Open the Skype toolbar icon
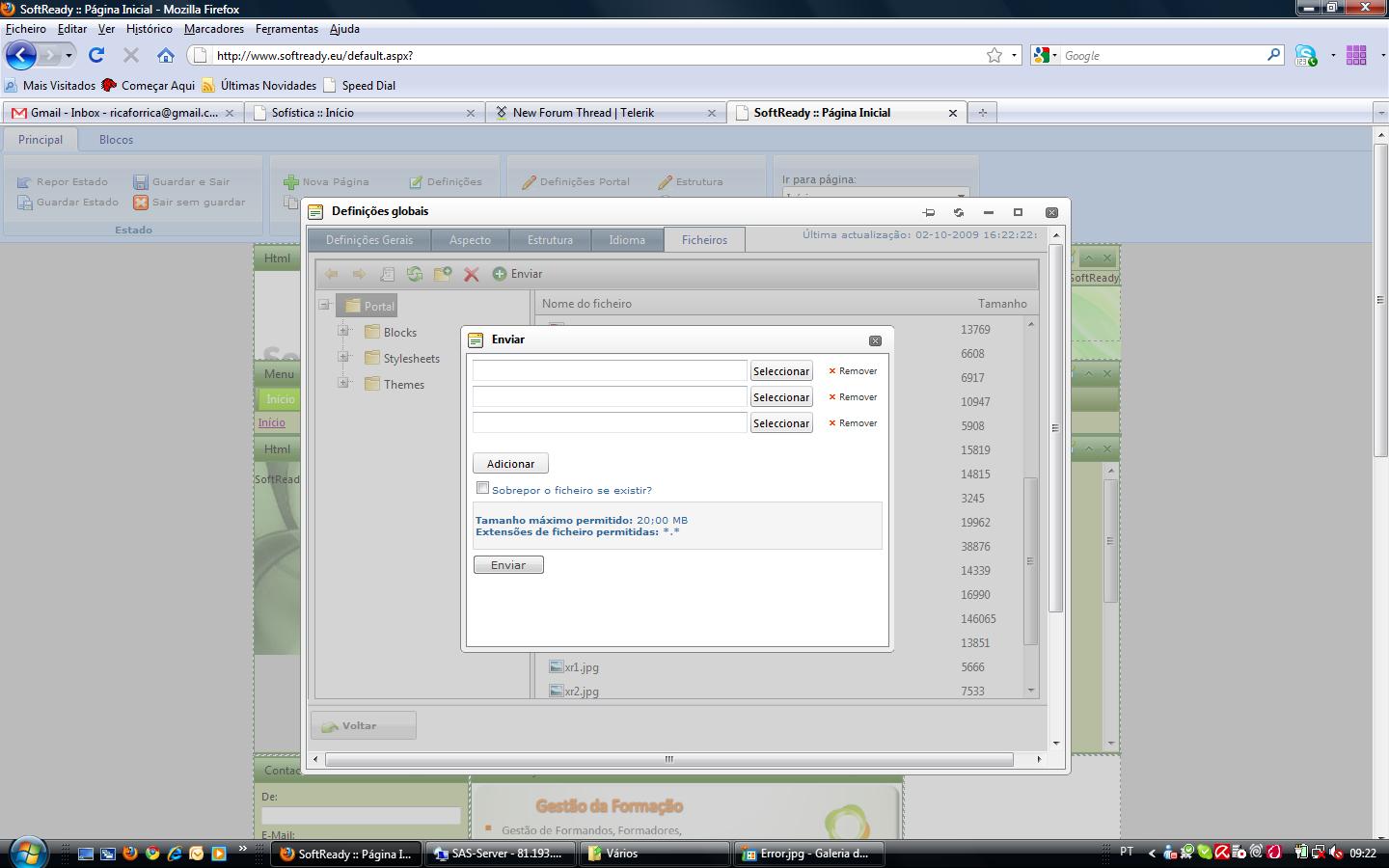 (x=1306, y=56)
